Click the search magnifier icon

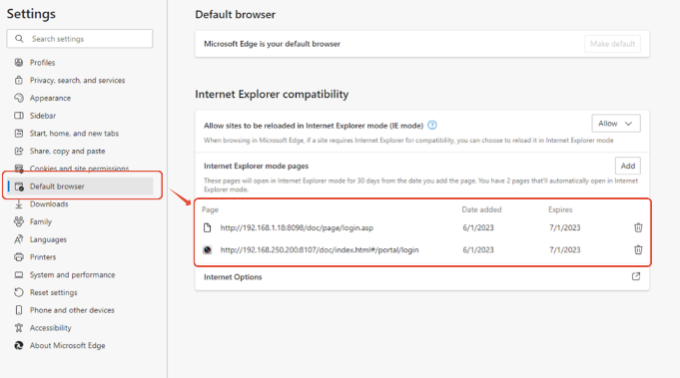pyautogui.click(x=19, y=39)
